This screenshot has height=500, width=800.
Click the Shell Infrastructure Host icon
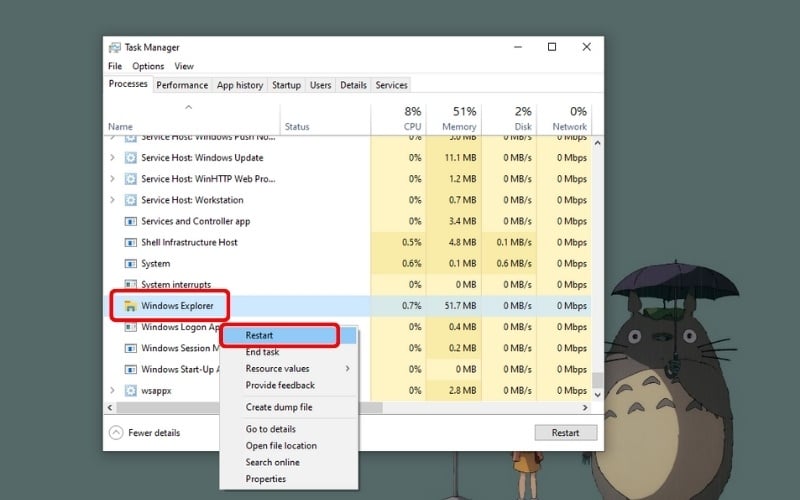point(131,242)
